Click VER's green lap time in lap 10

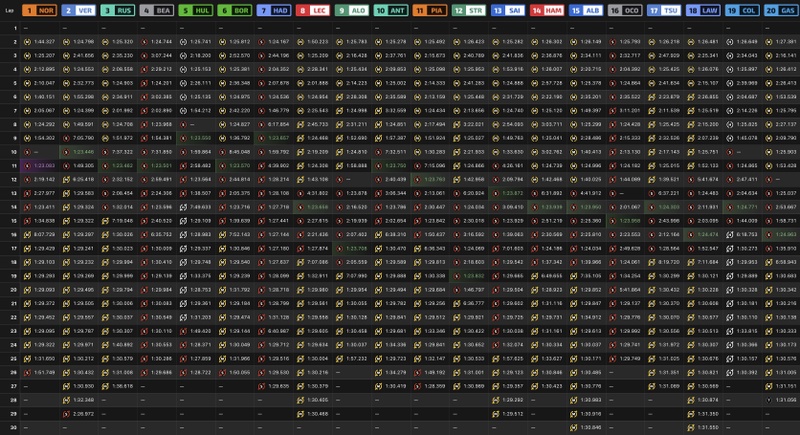click(x=84, y=152)
